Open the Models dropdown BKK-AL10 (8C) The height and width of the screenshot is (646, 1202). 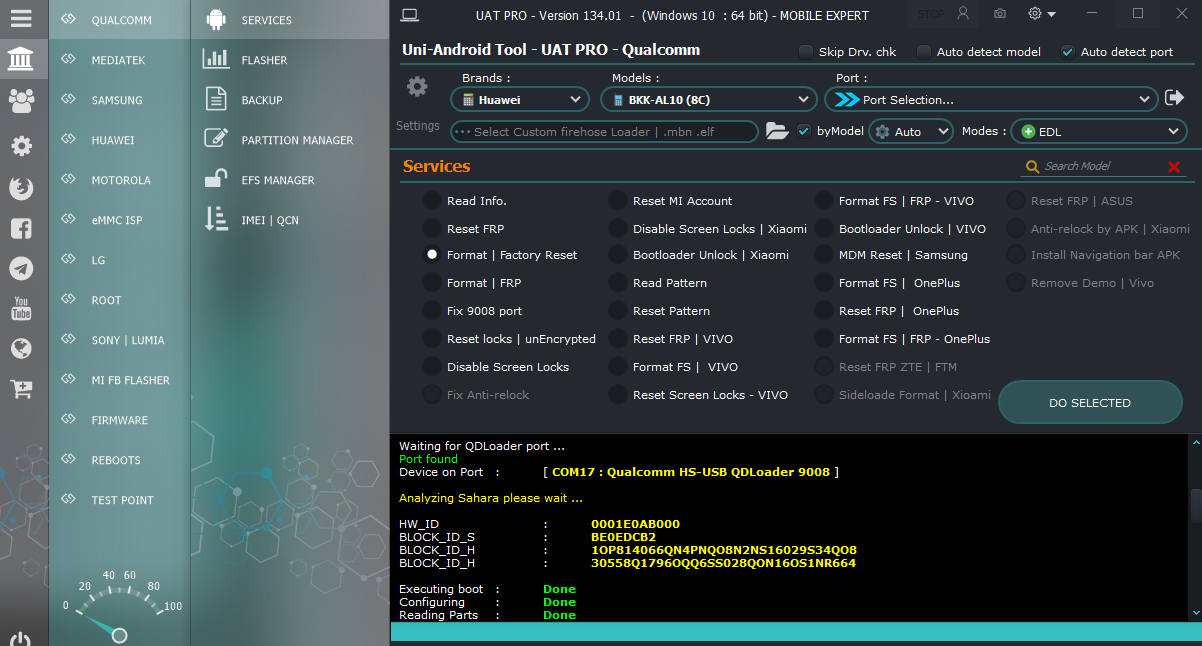[x=708, y=99]
